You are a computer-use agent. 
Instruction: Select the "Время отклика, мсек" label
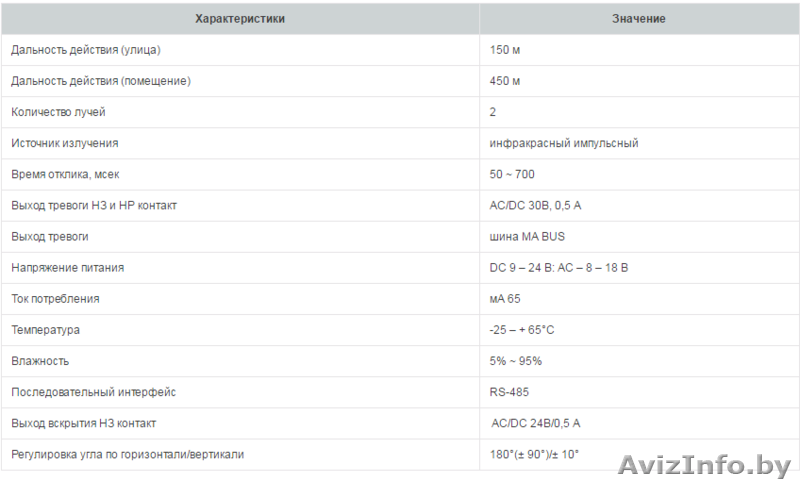[65, 174]
